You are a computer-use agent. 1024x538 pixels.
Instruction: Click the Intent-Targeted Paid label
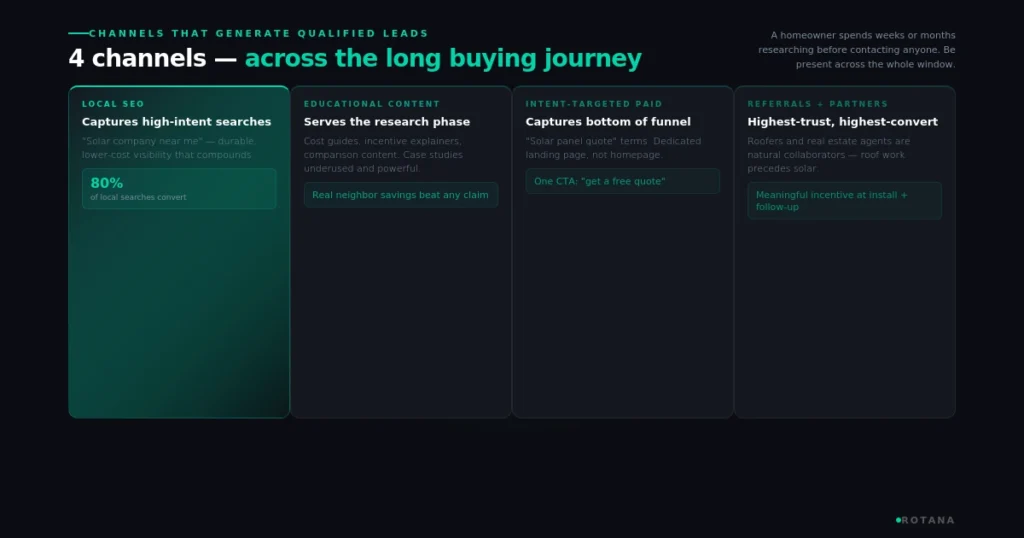[594, 104]
